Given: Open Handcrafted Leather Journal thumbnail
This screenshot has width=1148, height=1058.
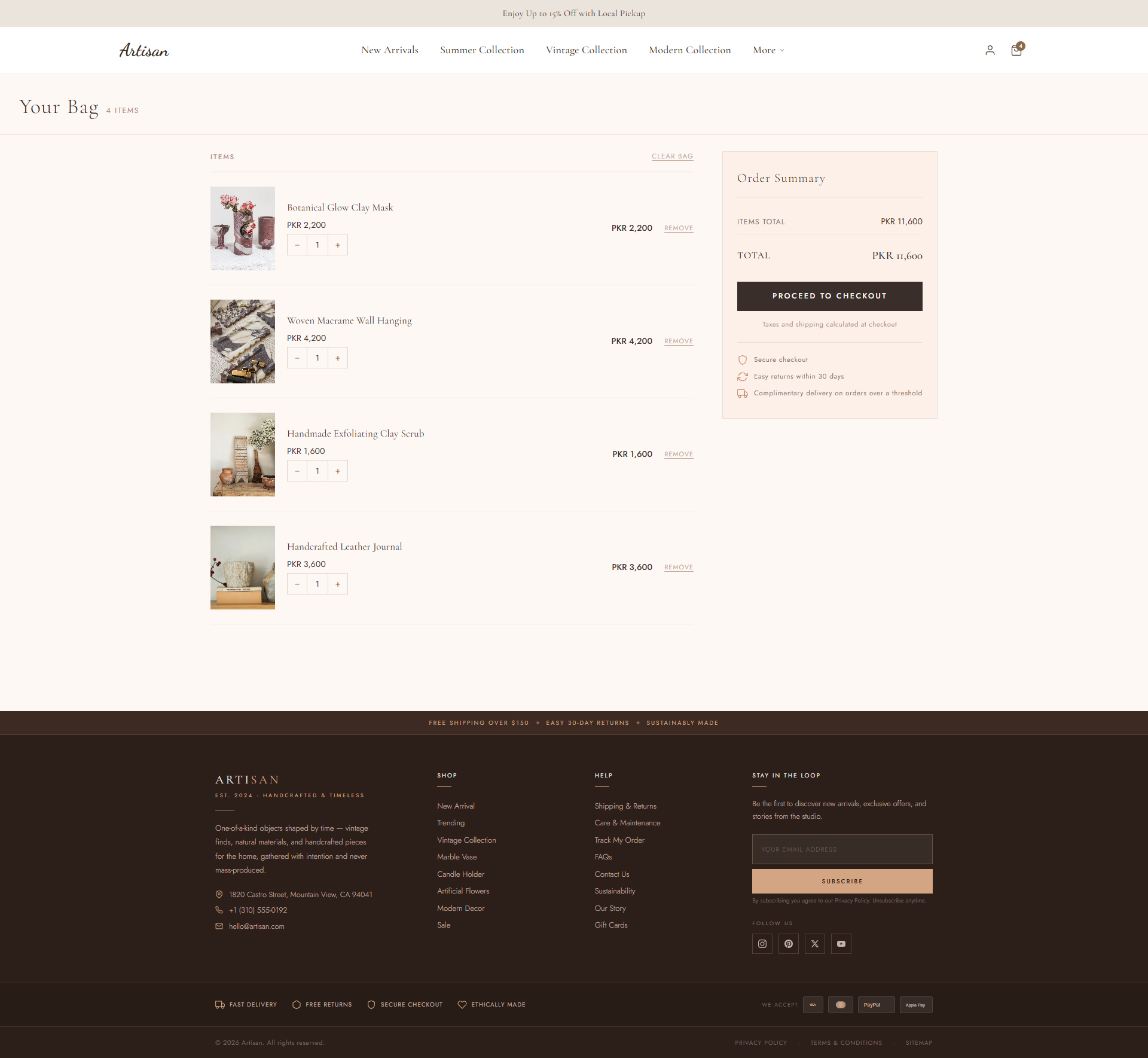Looking at the screenshot, I should (x=243, y=568).
